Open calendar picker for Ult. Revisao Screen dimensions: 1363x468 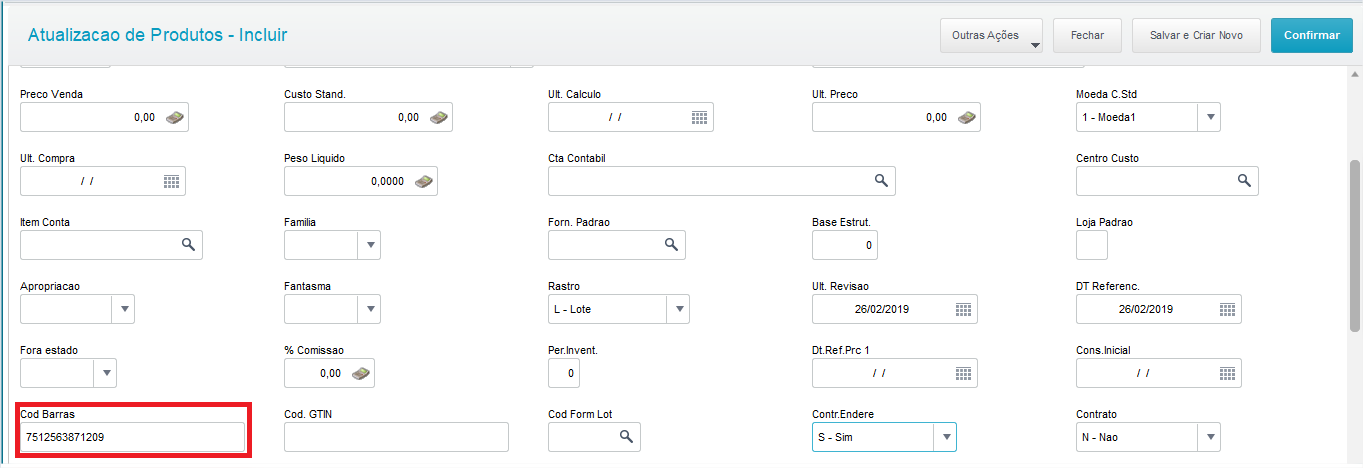[964, 309]
